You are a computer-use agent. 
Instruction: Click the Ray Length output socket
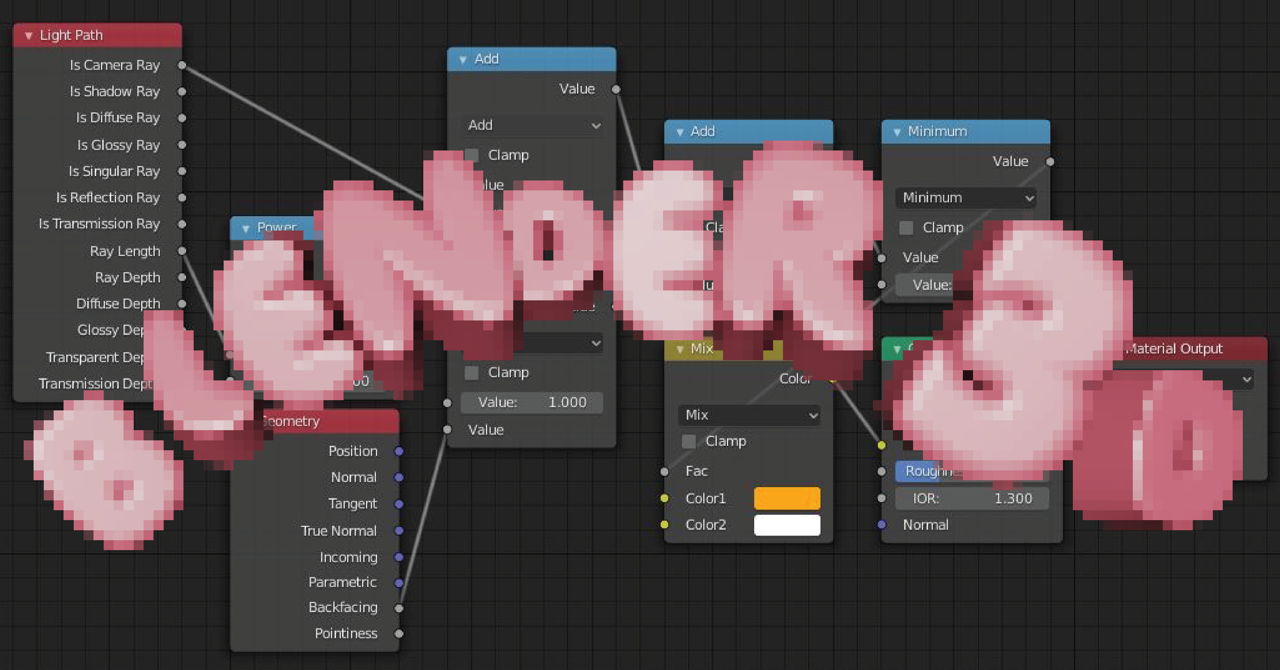click(x=182, y=251)
